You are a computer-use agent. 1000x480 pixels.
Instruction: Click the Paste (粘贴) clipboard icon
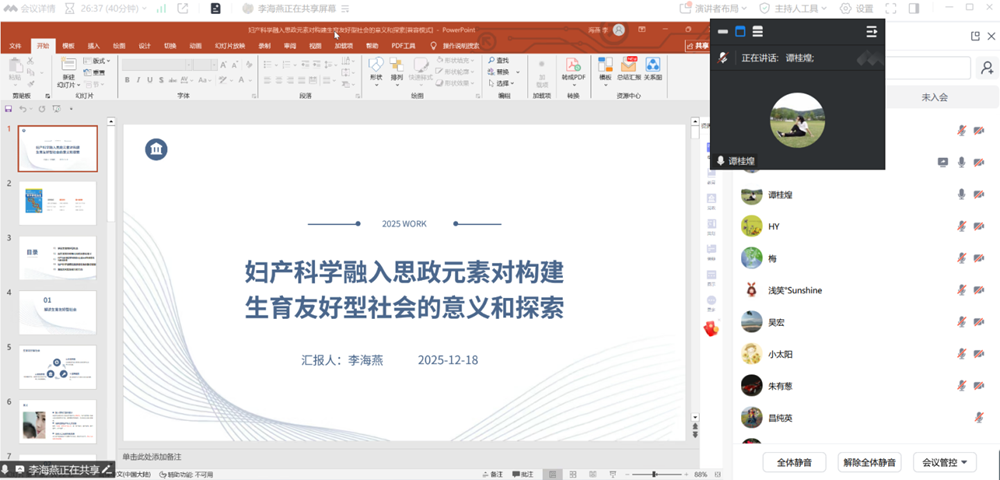15,65
